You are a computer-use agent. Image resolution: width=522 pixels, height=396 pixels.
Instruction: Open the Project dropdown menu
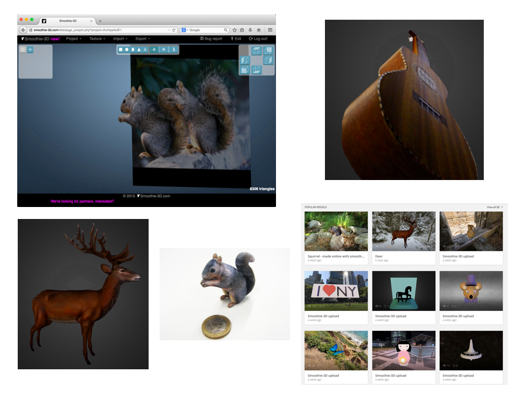(x=74, y=39)
